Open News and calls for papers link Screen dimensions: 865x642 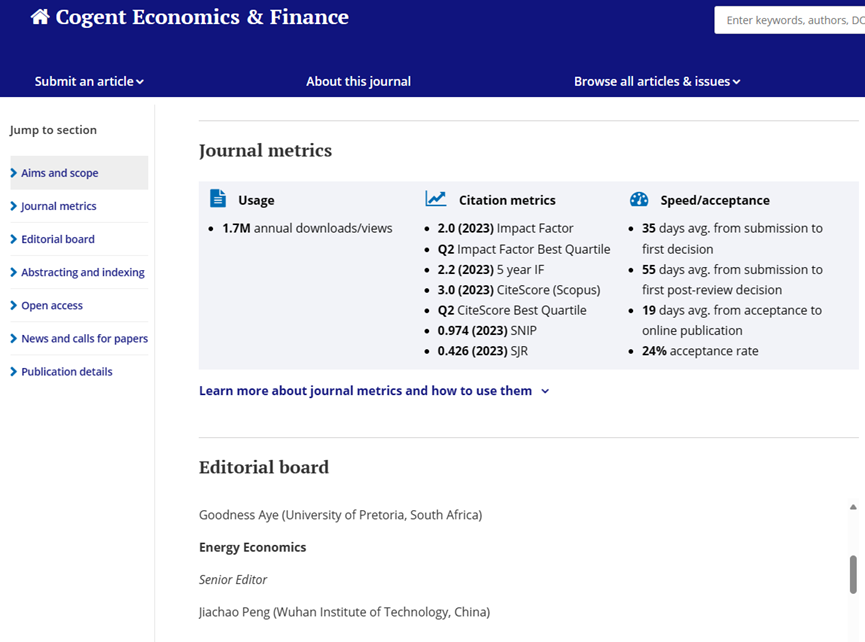[85, 339]
